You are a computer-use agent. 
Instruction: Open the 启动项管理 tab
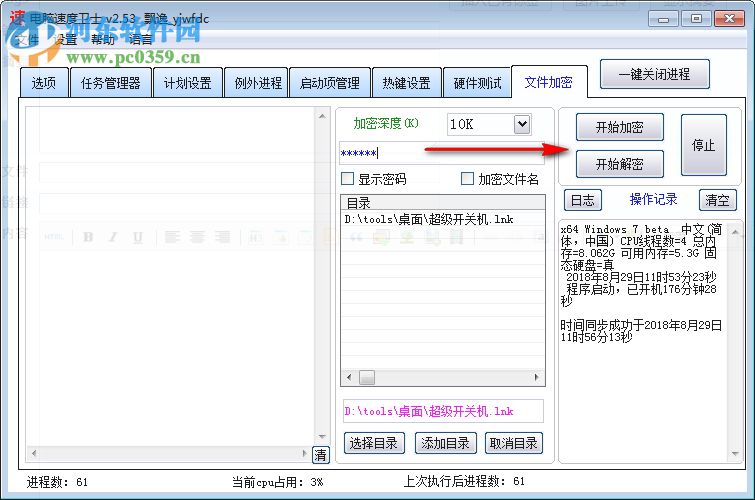tap(330, 83)
